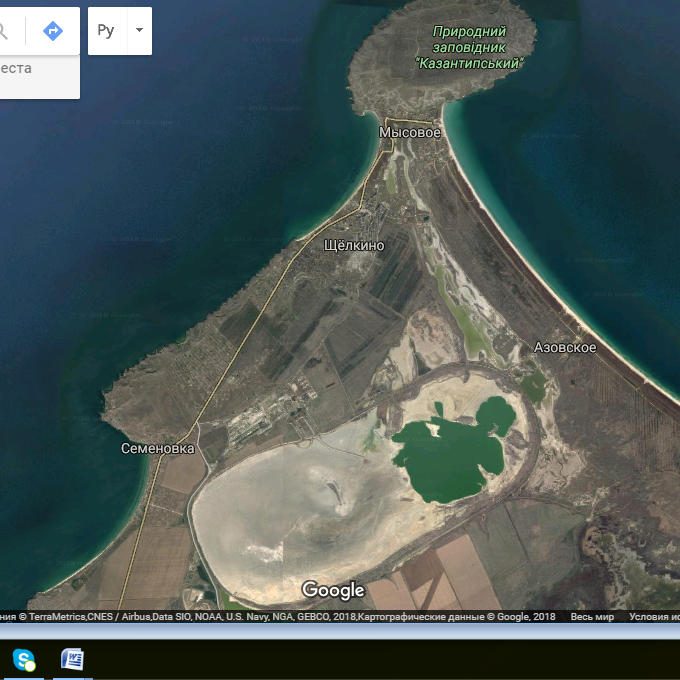This screenshot has height=680, width=680.
Task: Open Microsoft Word from the taskbar
Action: click(72, 660)
